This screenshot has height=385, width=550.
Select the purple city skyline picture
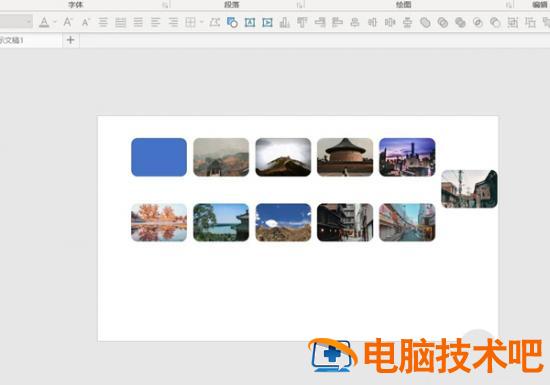[407, 157]
